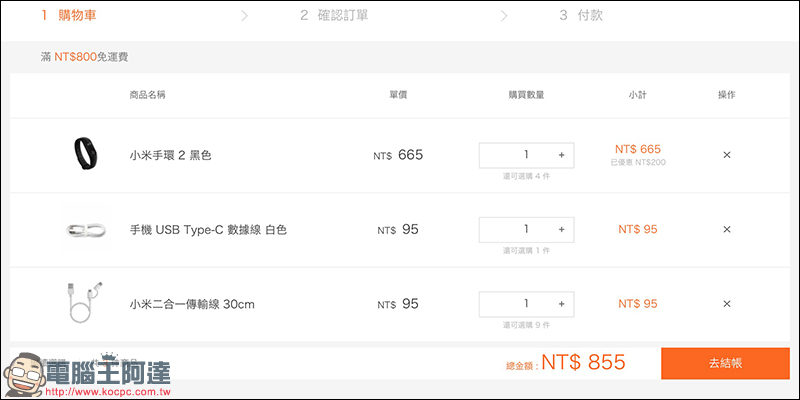Open 手機 USB Type-C 數據線 白色 link
Viewport: 800px width, 400px height.
click(x=208, y=230)
